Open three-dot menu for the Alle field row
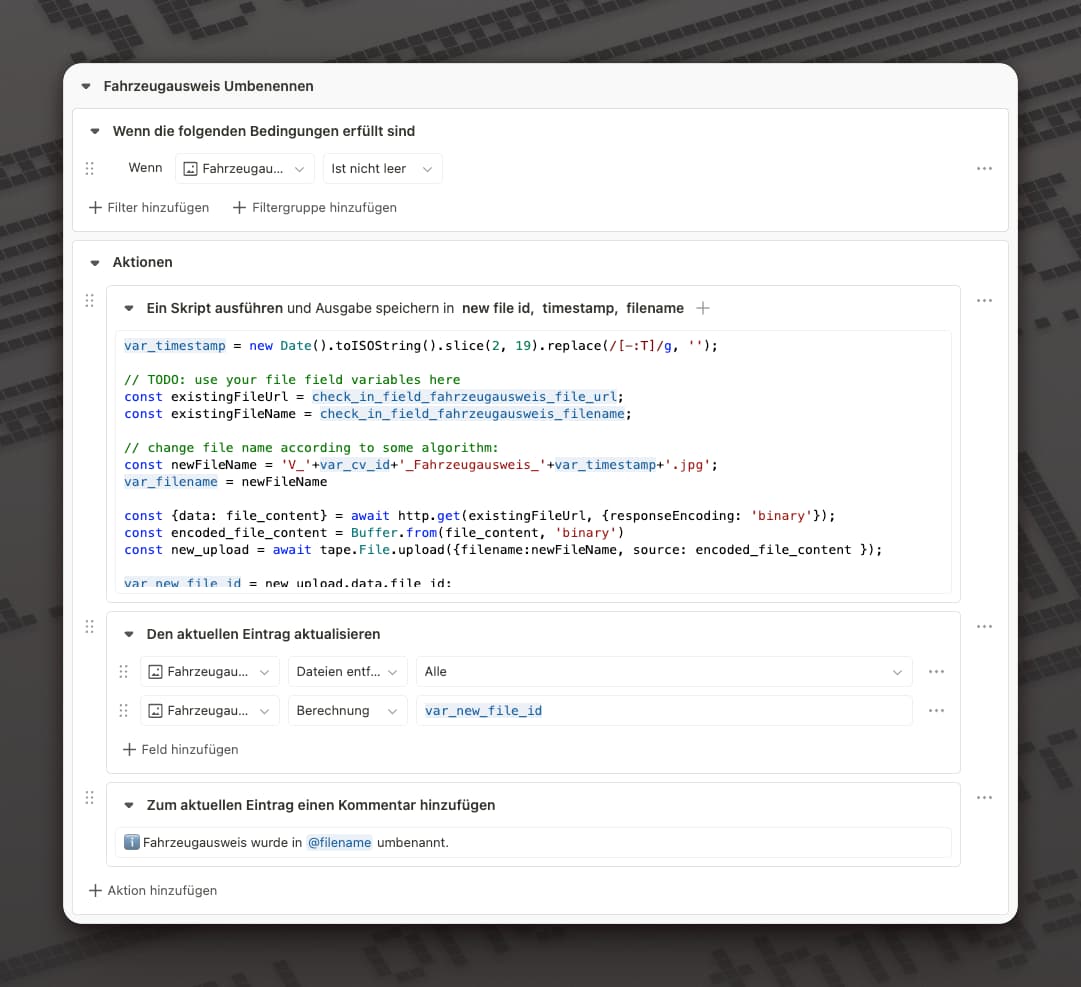This screenshot has width=1081, height=987. click(936, 672)
